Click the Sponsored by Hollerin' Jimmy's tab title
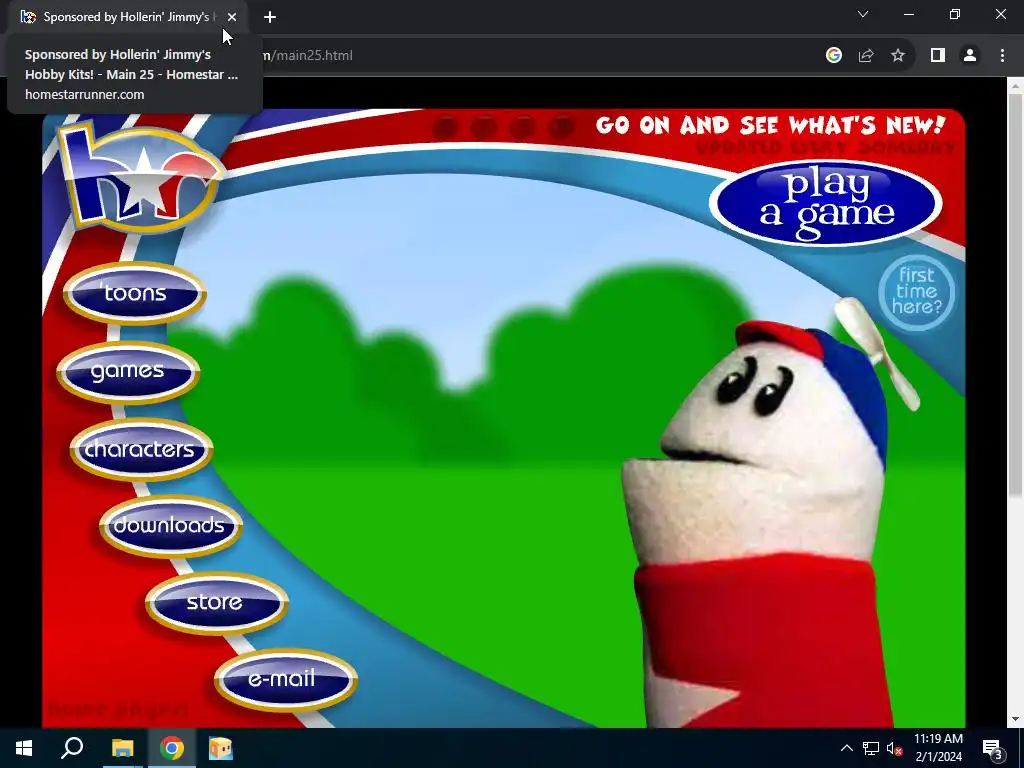 pyautogui.click(x=129, y=17)
